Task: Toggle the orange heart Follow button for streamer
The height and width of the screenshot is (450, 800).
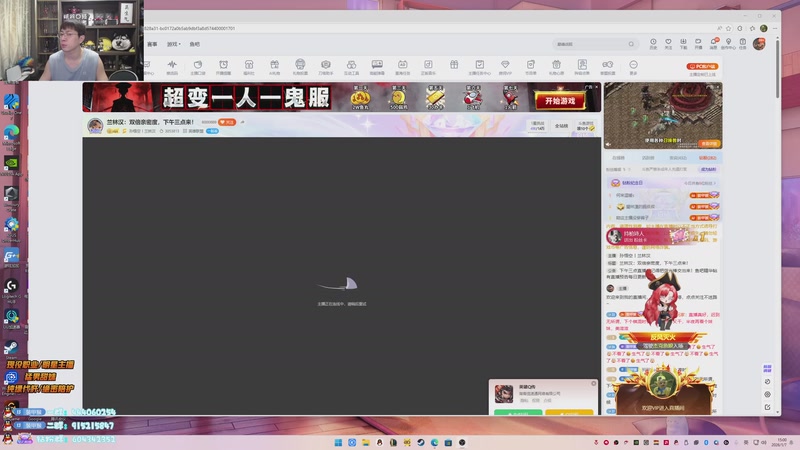Action: pos(227,122)
